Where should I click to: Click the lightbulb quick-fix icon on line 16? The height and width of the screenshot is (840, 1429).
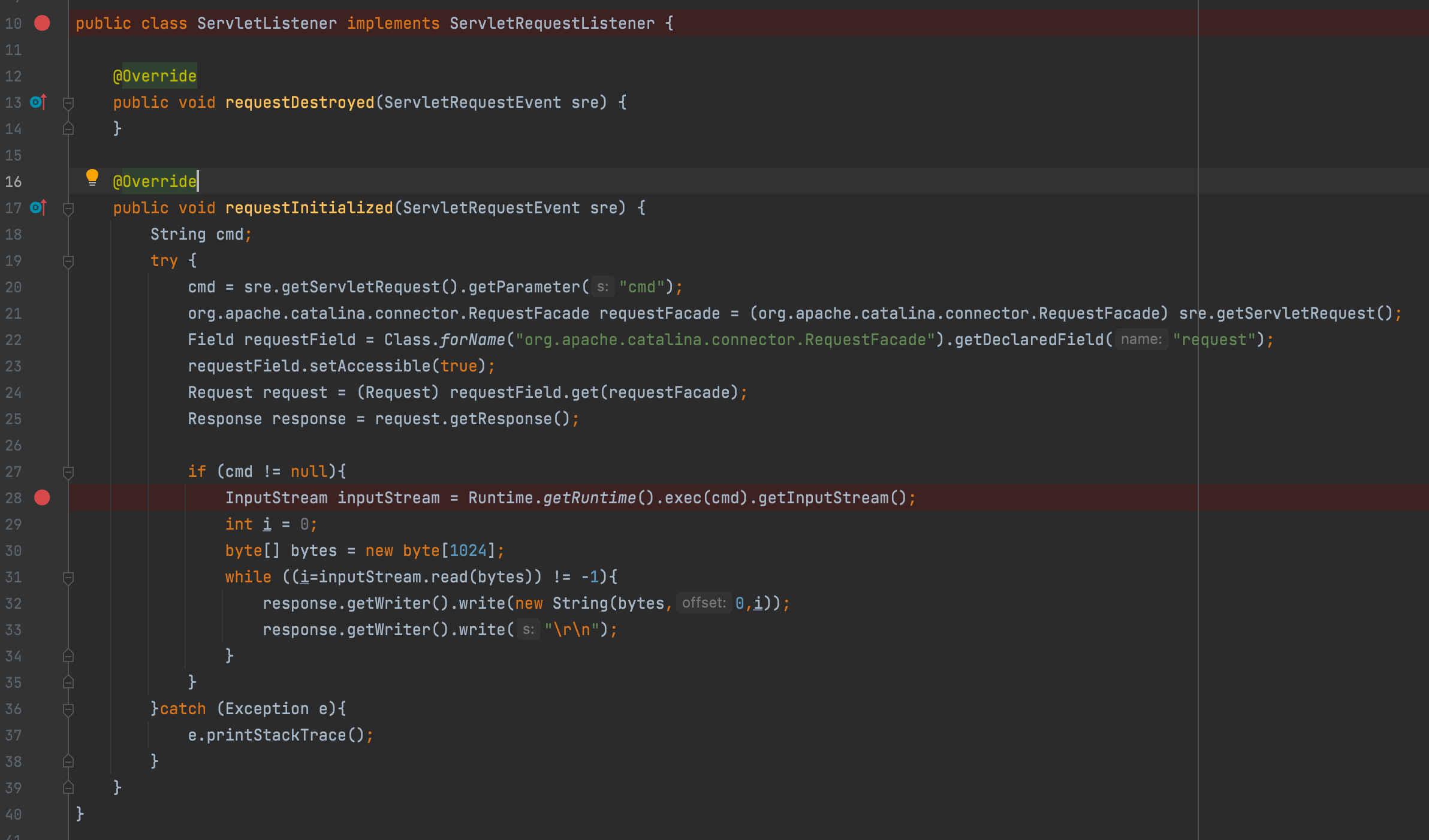pyautogui.click(x=92, y=177)
